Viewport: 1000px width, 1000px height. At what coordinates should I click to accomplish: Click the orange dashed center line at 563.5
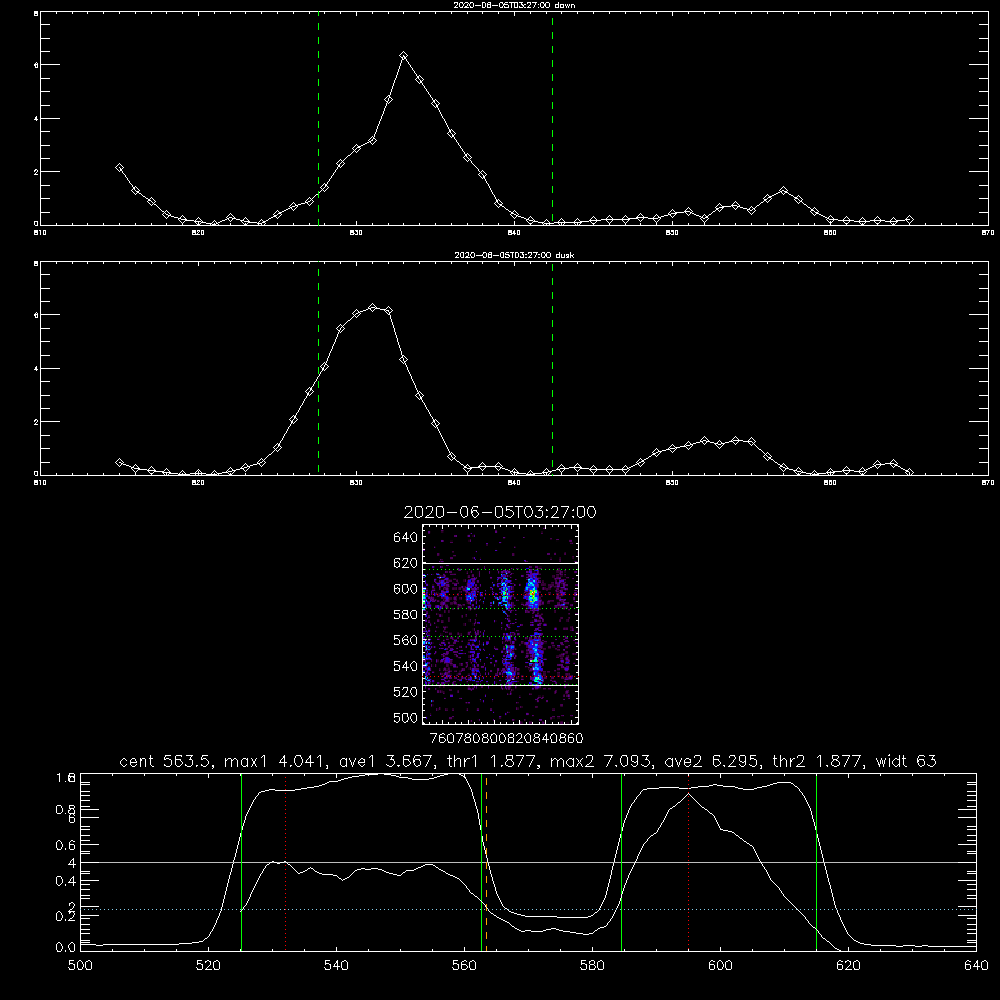[x=487, y=862]
